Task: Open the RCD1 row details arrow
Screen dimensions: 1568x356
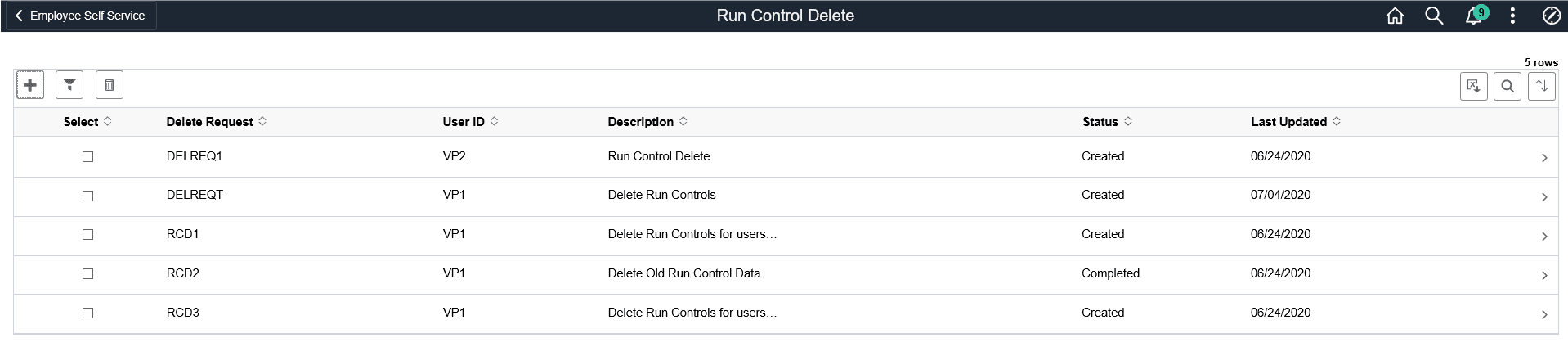Action: [1543, 236]
